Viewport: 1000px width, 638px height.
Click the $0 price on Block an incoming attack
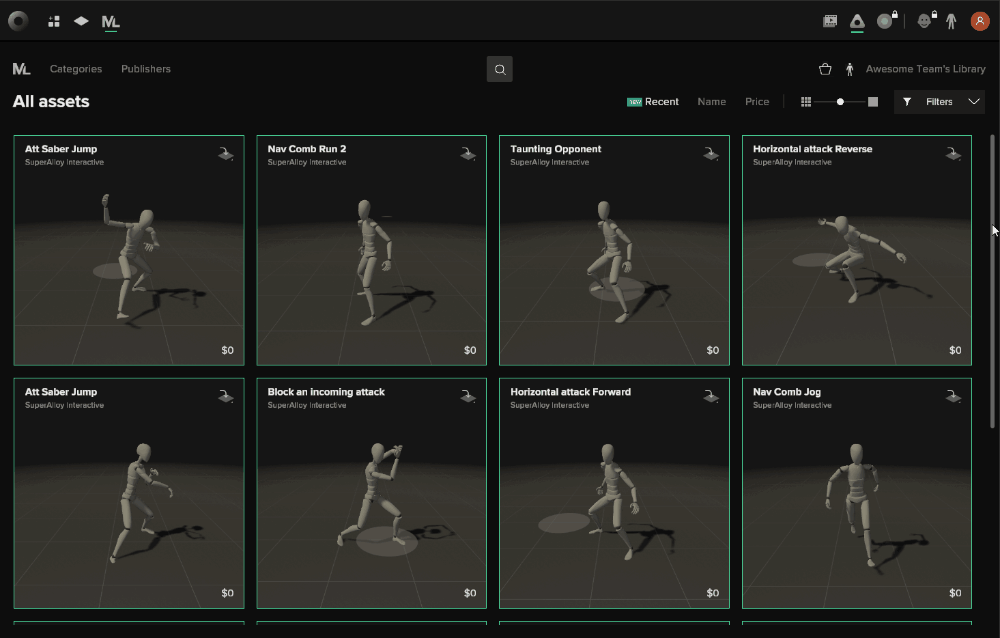point(470,593)
